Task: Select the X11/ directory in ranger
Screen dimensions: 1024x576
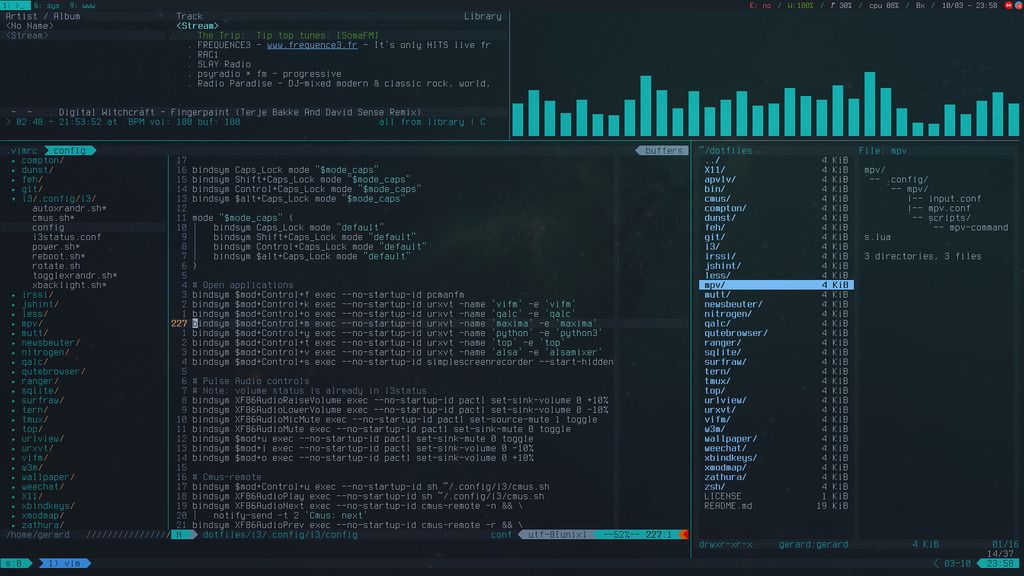Action: (776, 170)
